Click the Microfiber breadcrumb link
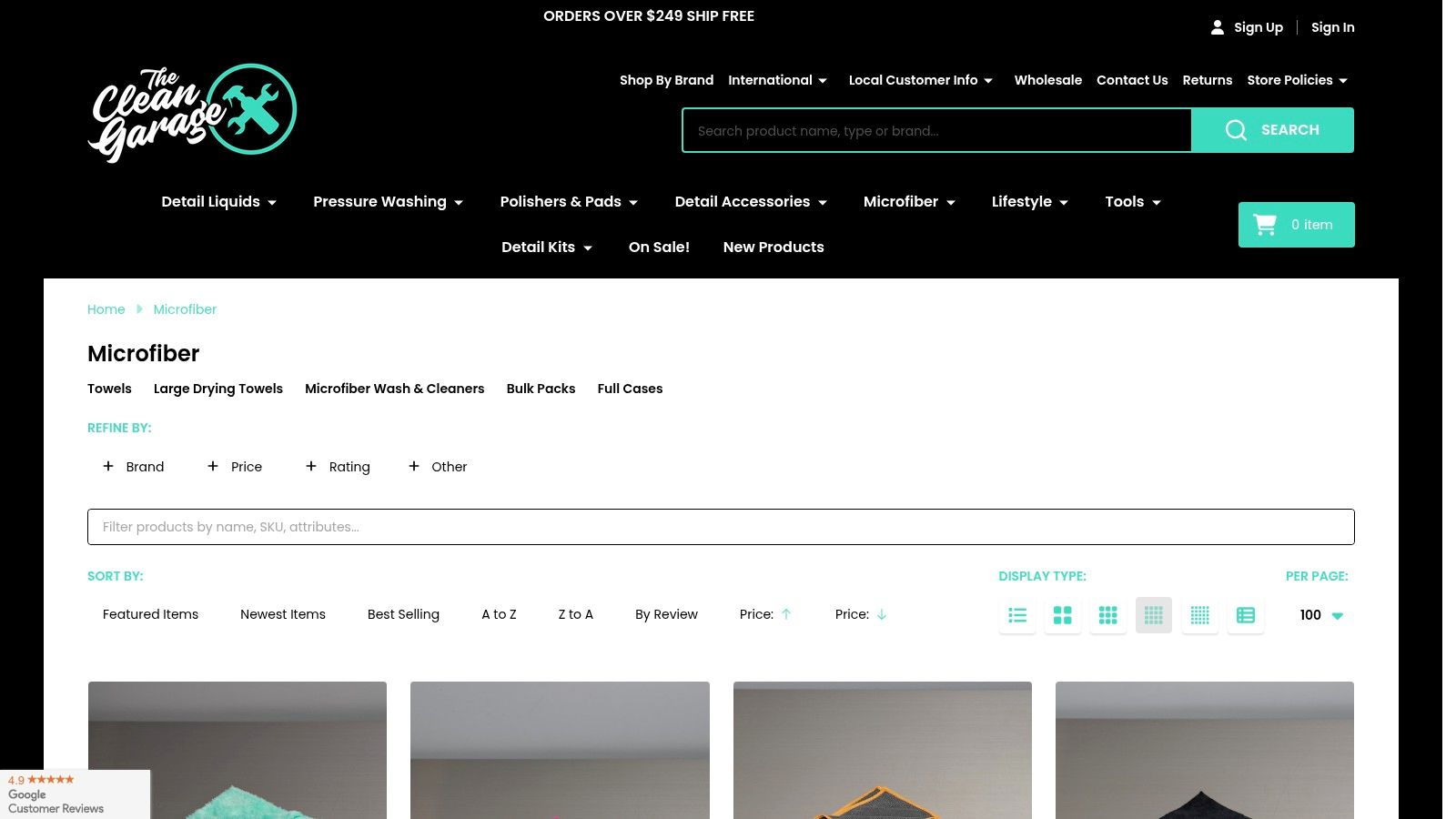The height and width of the screenshot is (819, 1456). tap(185, 309)
